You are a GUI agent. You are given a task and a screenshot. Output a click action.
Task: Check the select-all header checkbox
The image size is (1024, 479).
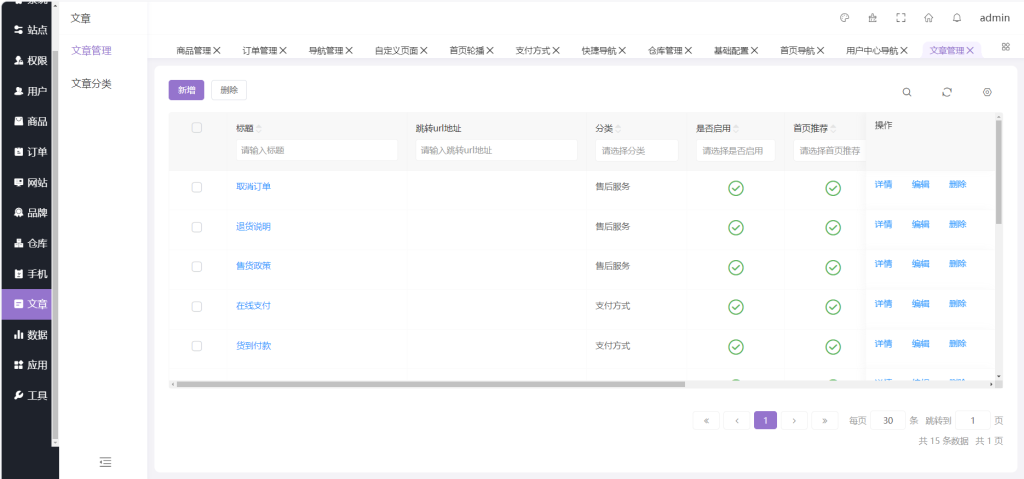[197, 128]
